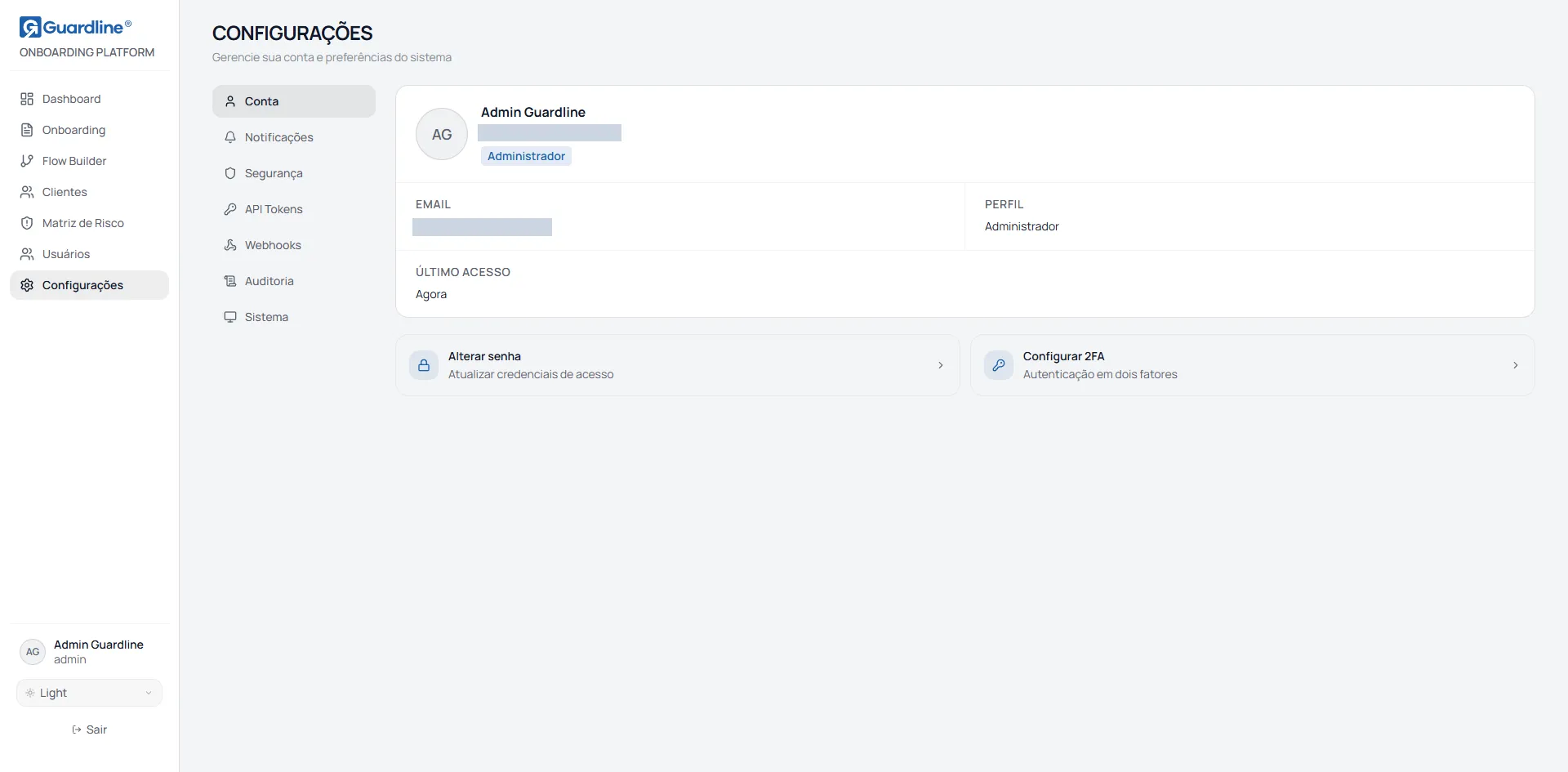This screenshot has height=772, width=1568.
Task: Open the Light theme dropdown
Action: (89, 693)
